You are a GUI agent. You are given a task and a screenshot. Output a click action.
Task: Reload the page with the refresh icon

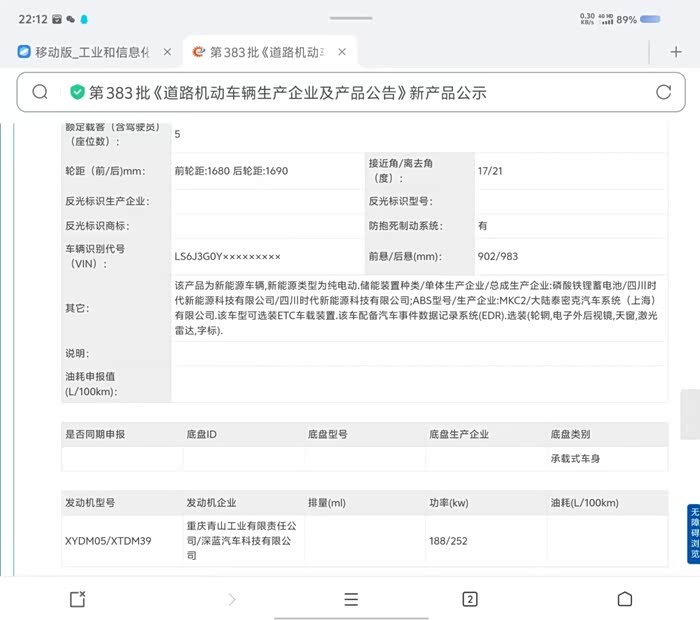[663, 92]
